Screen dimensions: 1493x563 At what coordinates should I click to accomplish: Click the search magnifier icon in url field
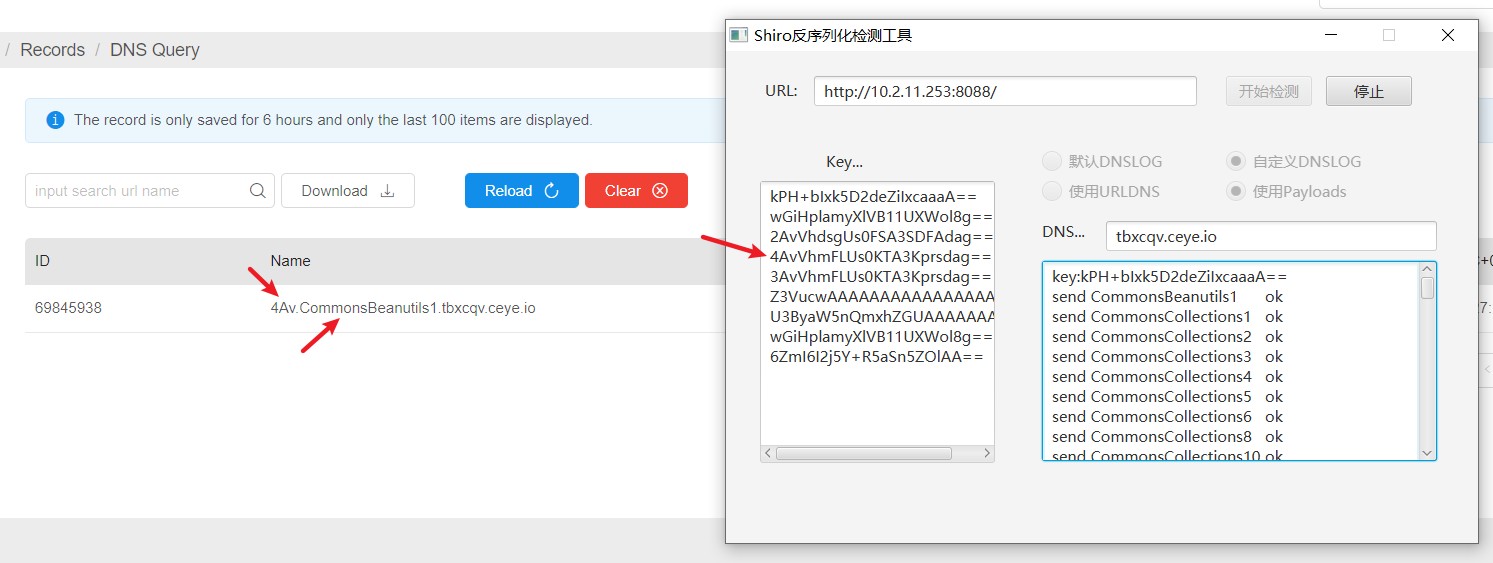pos(257,191)
